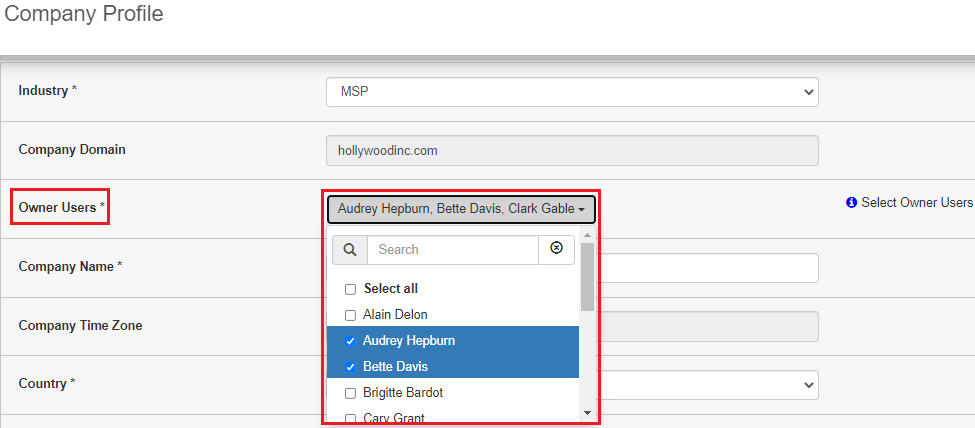Click the owner list scrollbar thumb
This screenshot has width=975, height=428.
pos(587,275)
